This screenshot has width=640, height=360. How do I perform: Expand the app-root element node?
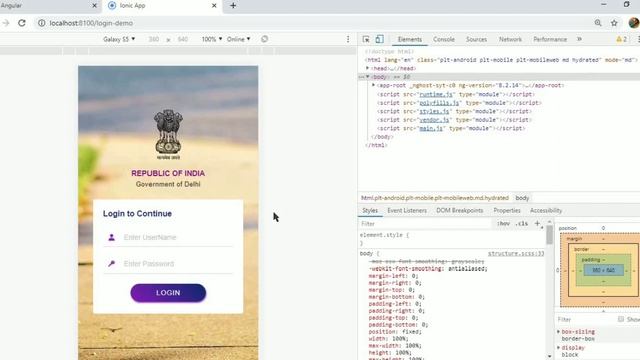(x=373, y=85)
